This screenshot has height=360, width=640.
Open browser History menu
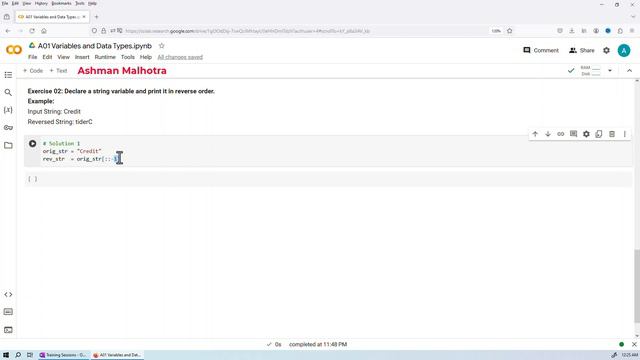[x=41, y=3]
